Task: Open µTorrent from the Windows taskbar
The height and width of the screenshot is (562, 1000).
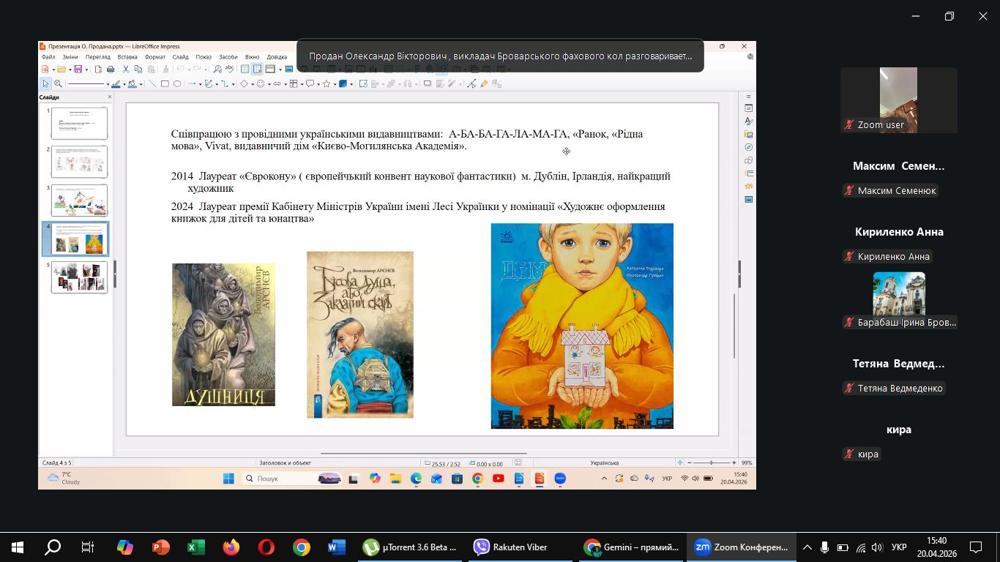Action: (410, 547)
